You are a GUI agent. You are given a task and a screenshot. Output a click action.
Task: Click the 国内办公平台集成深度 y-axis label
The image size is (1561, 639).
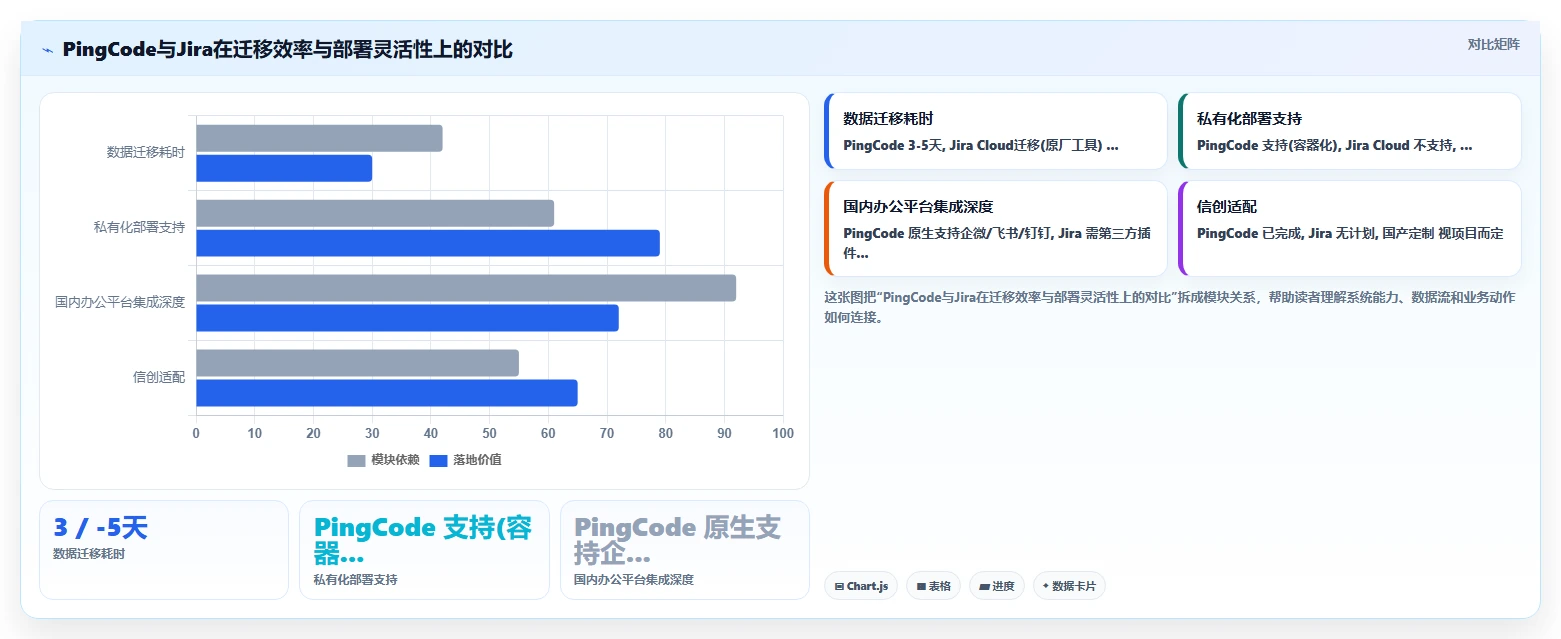pyautogui.click(x=120, y=302)
